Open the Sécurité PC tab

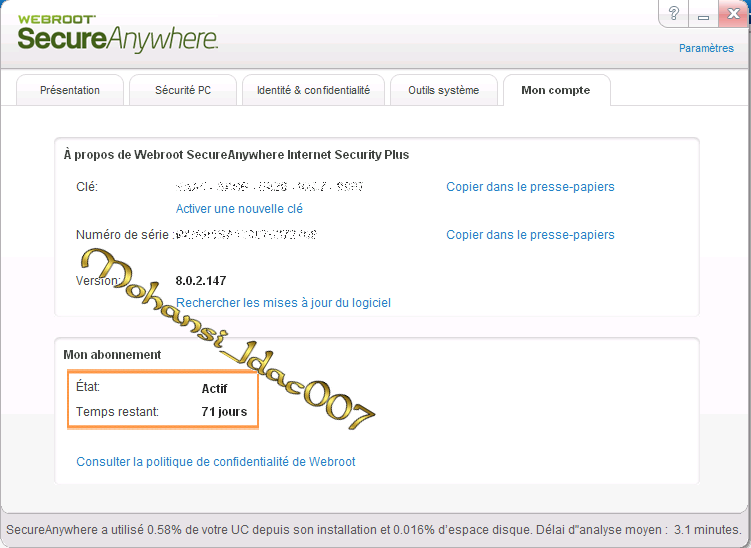click(183, 90)
